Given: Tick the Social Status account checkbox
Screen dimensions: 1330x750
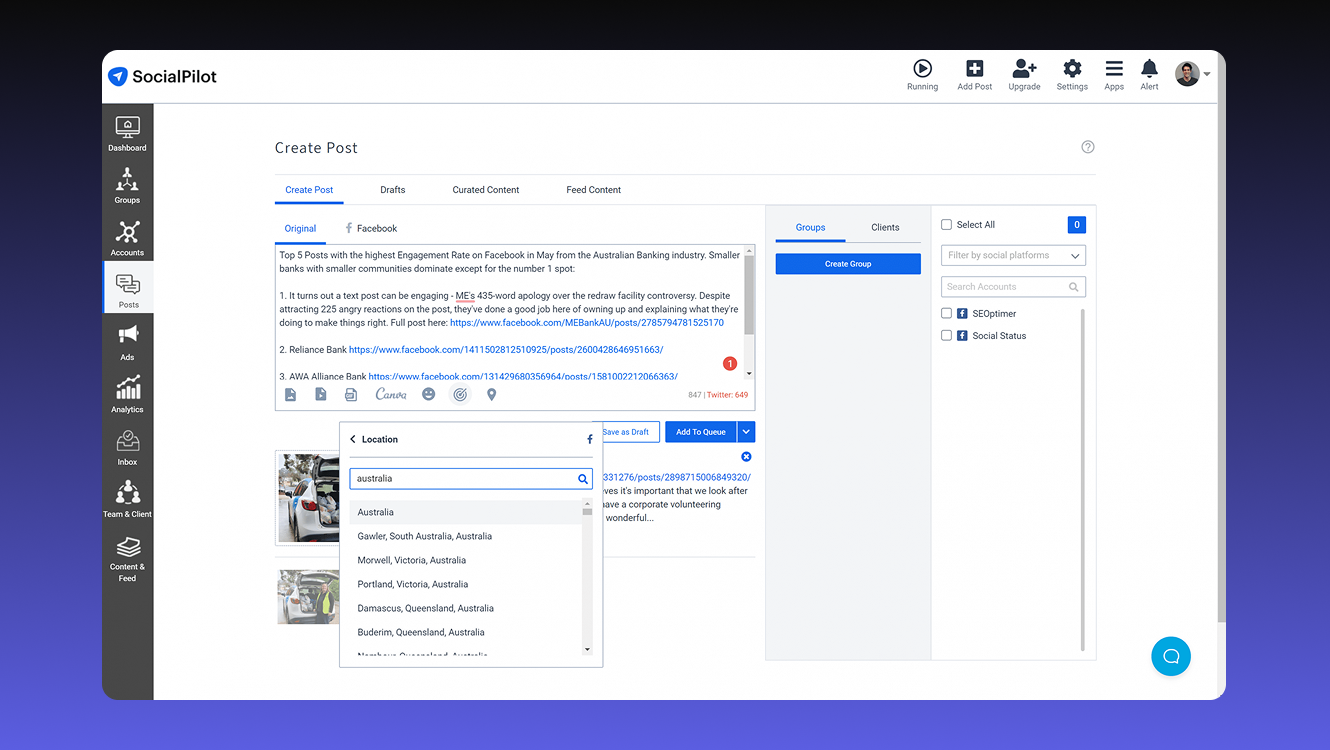Looking at the screenshot, I should 947,336.
